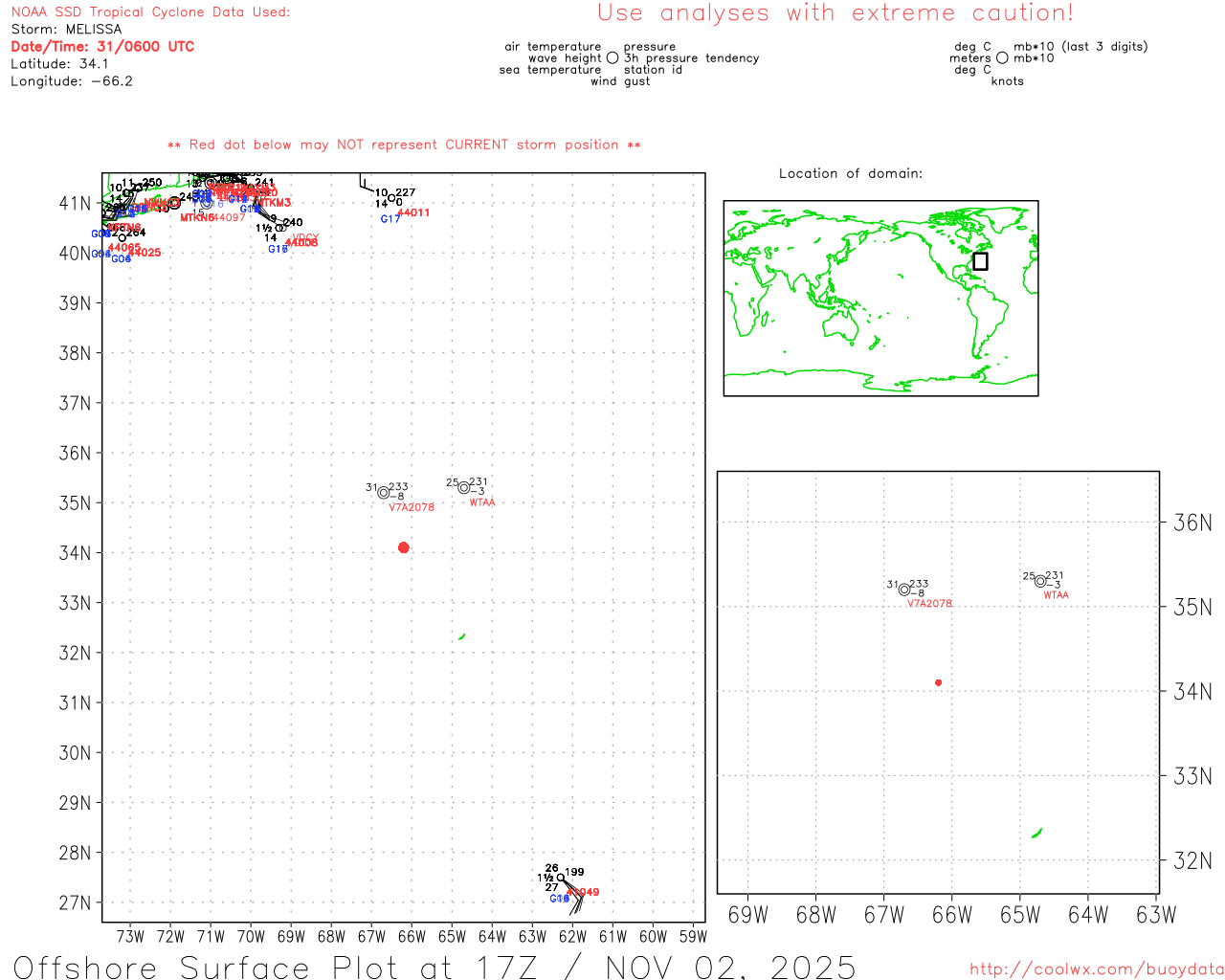Screen dimensions: 1225x980
Task: Click the 'Use analyses with extreme caution!' warning
Action: point(835,13)
